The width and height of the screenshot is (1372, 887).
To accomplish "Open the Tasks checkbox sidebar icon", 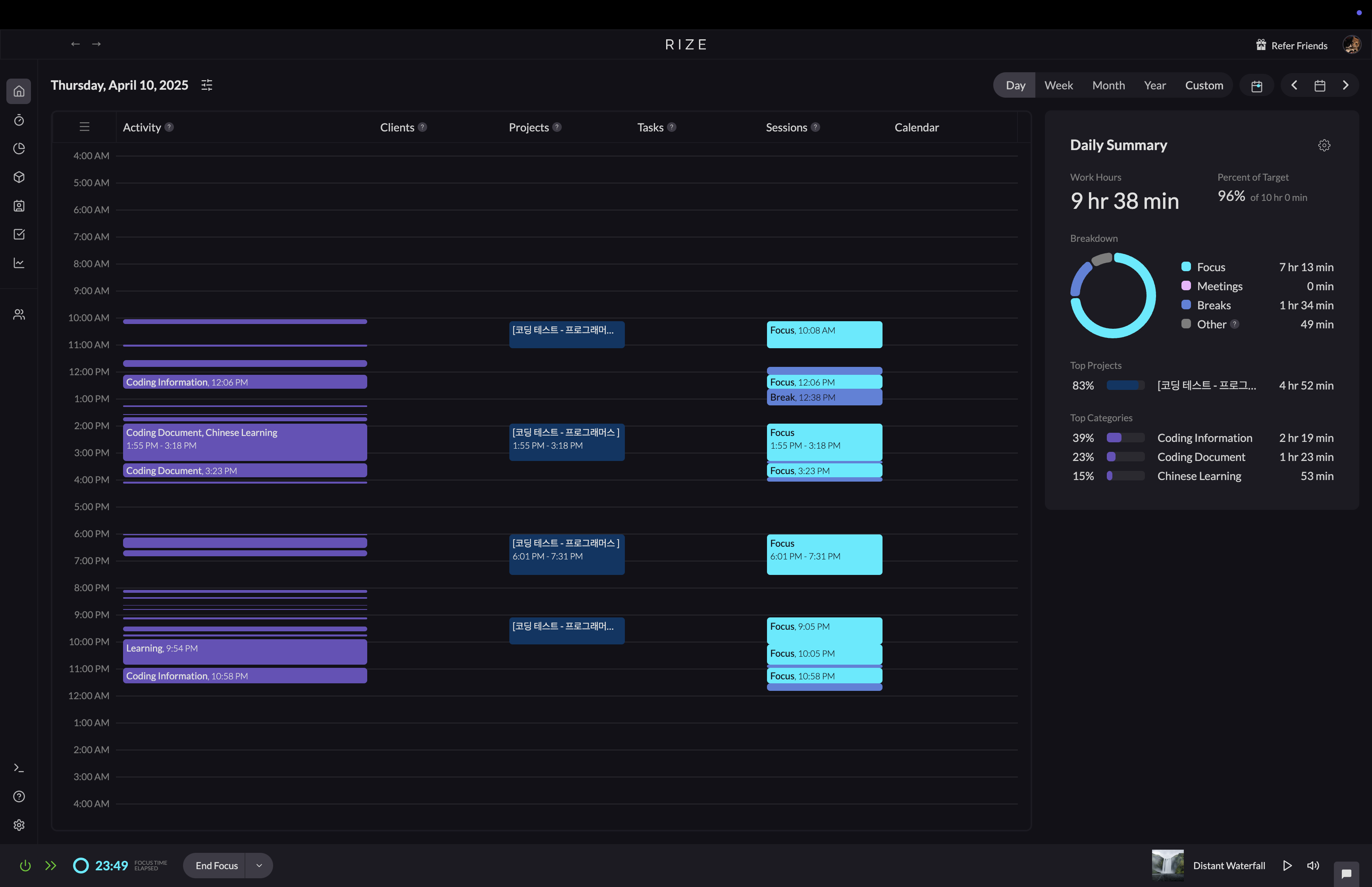I will pos(19,234).
